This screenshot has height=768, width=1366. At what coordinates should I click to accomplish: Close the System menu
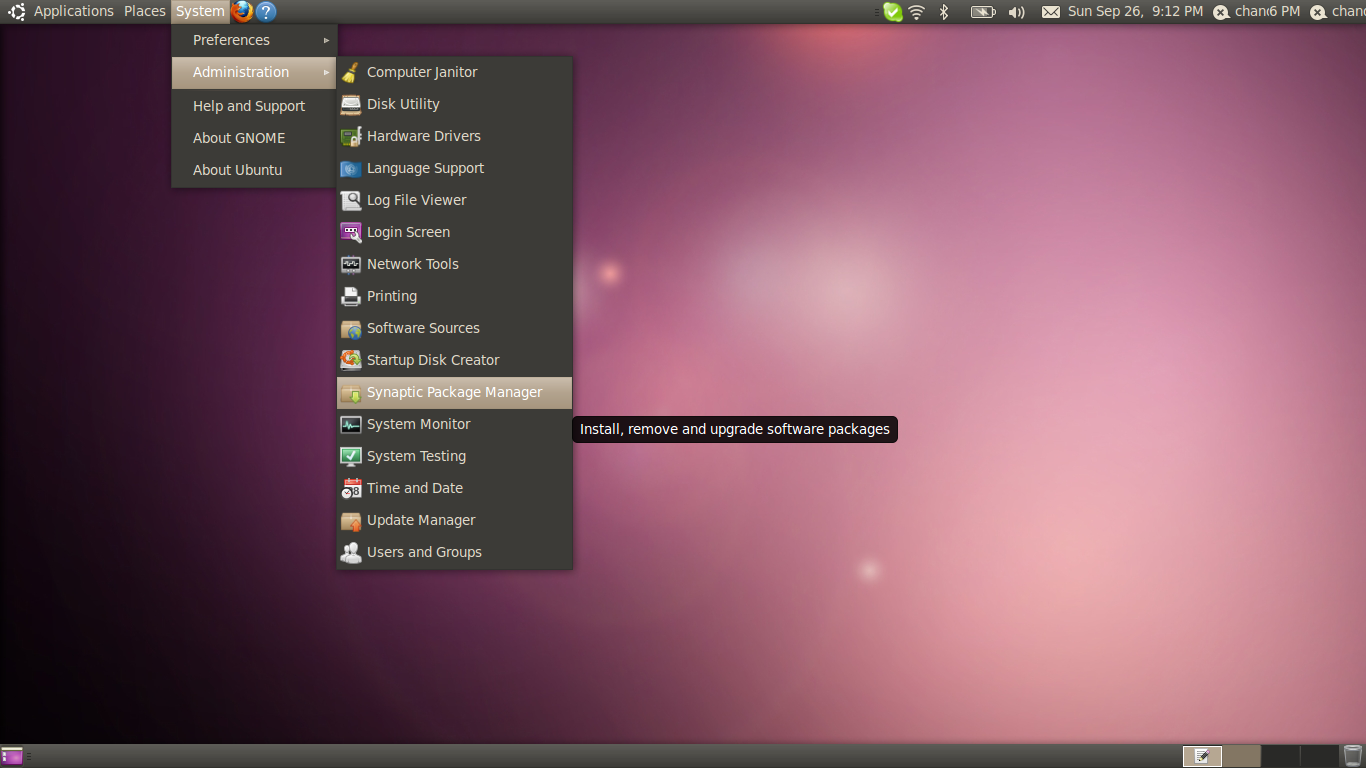[200, 11]
